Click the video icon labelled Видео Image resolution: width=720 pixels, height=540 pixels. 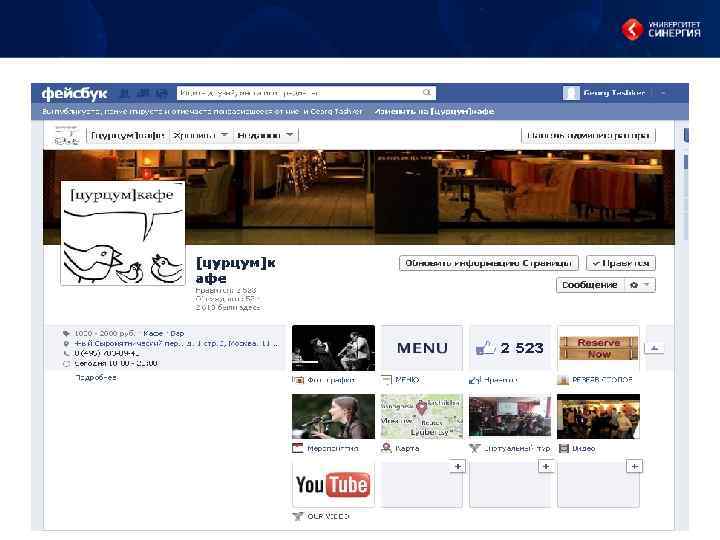pyautogui.click(x=563, y=448)
